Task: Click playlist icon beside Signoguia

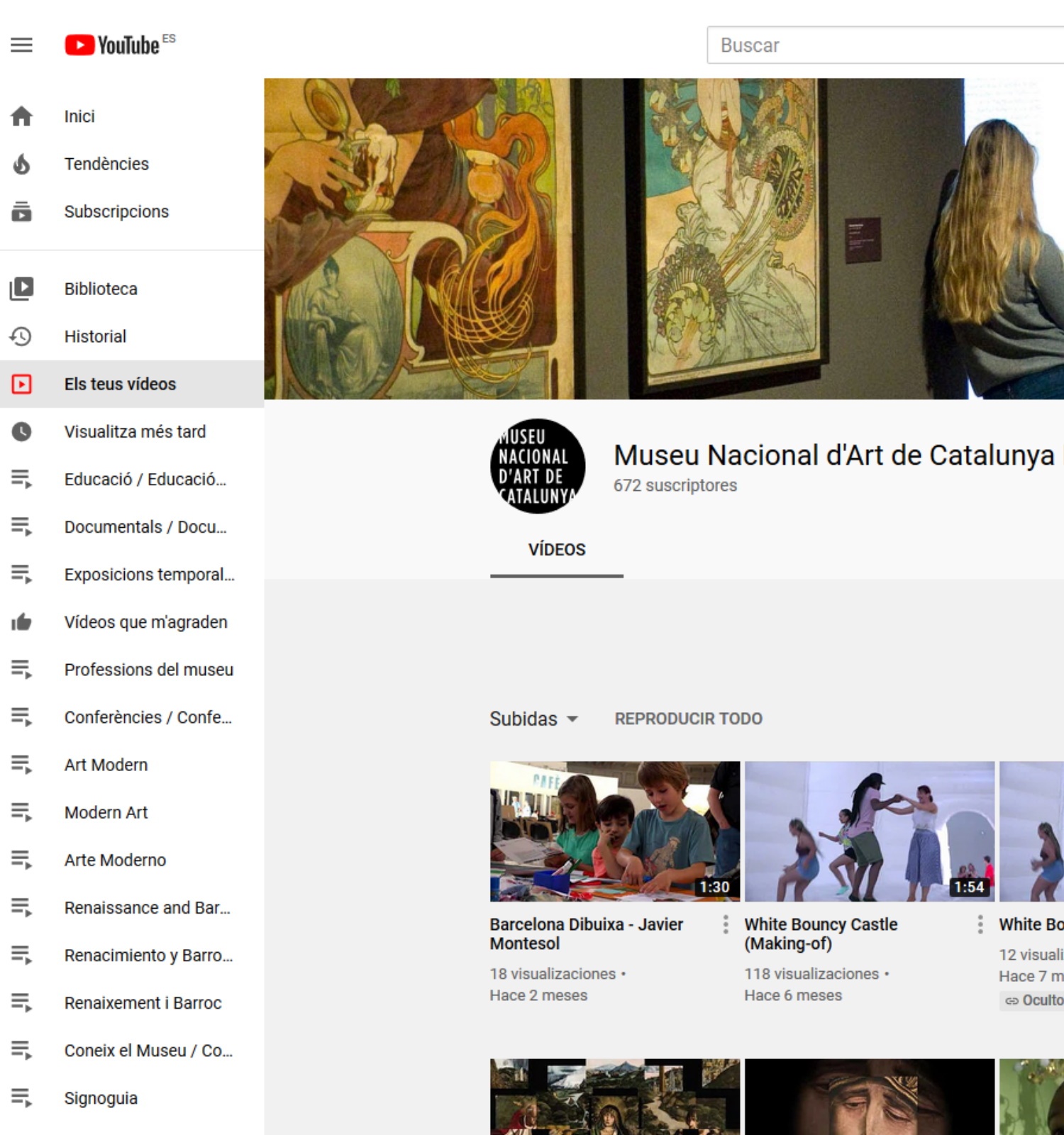Action: point(21,1098)
